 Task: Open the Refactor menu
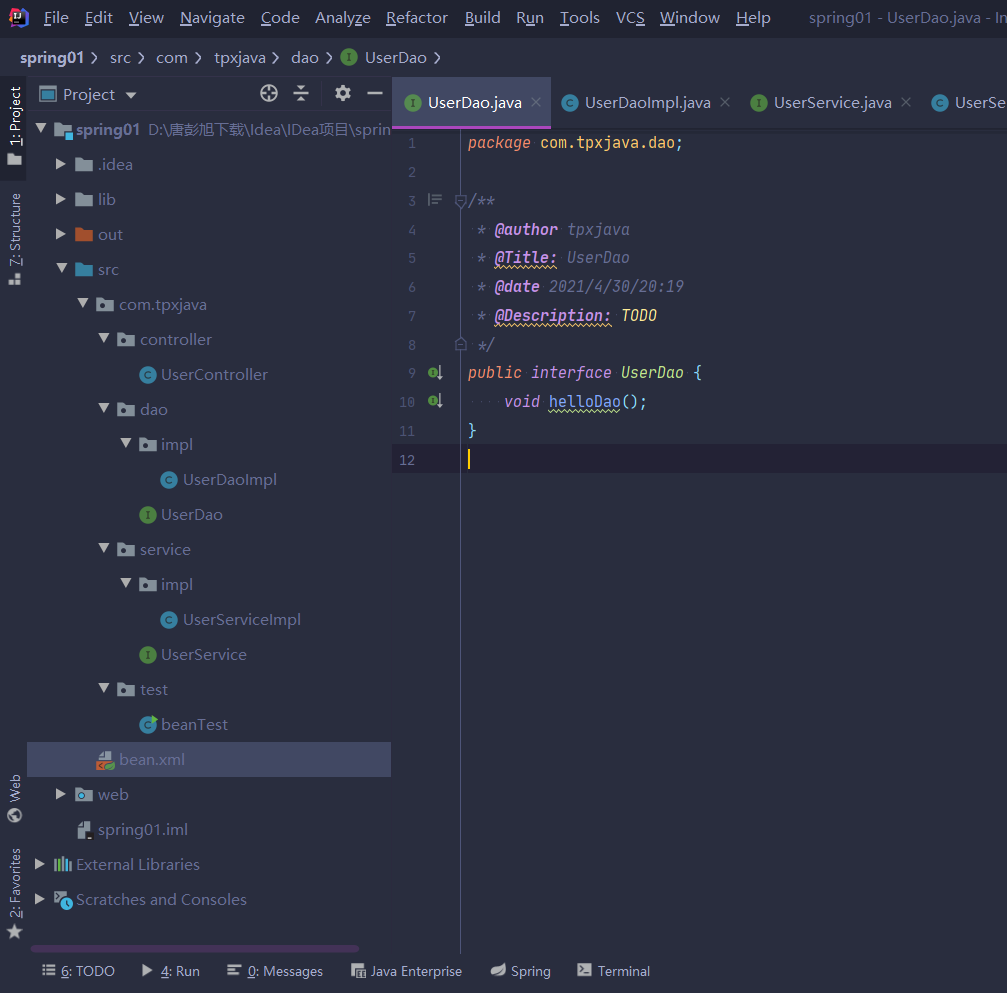click(x=416, y=18)
